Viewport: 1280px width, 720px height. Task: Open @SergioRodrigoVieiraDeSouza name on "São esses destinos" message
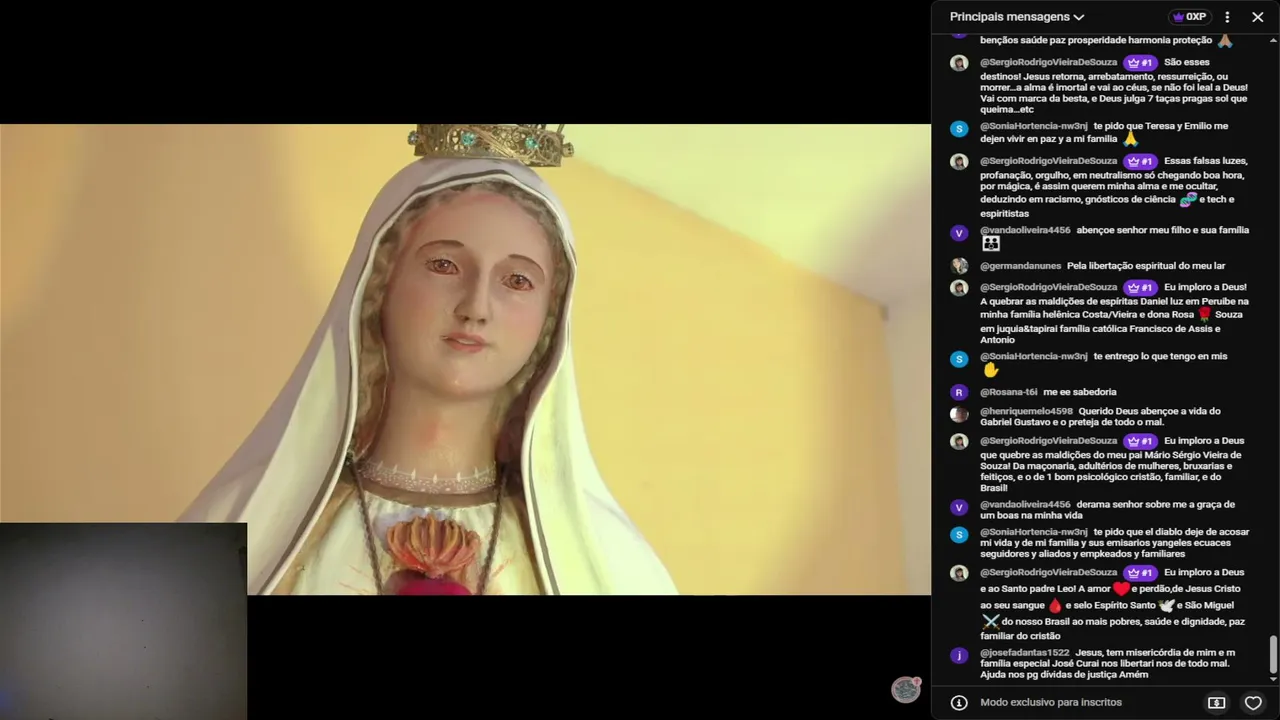(x=1049, y=62)
